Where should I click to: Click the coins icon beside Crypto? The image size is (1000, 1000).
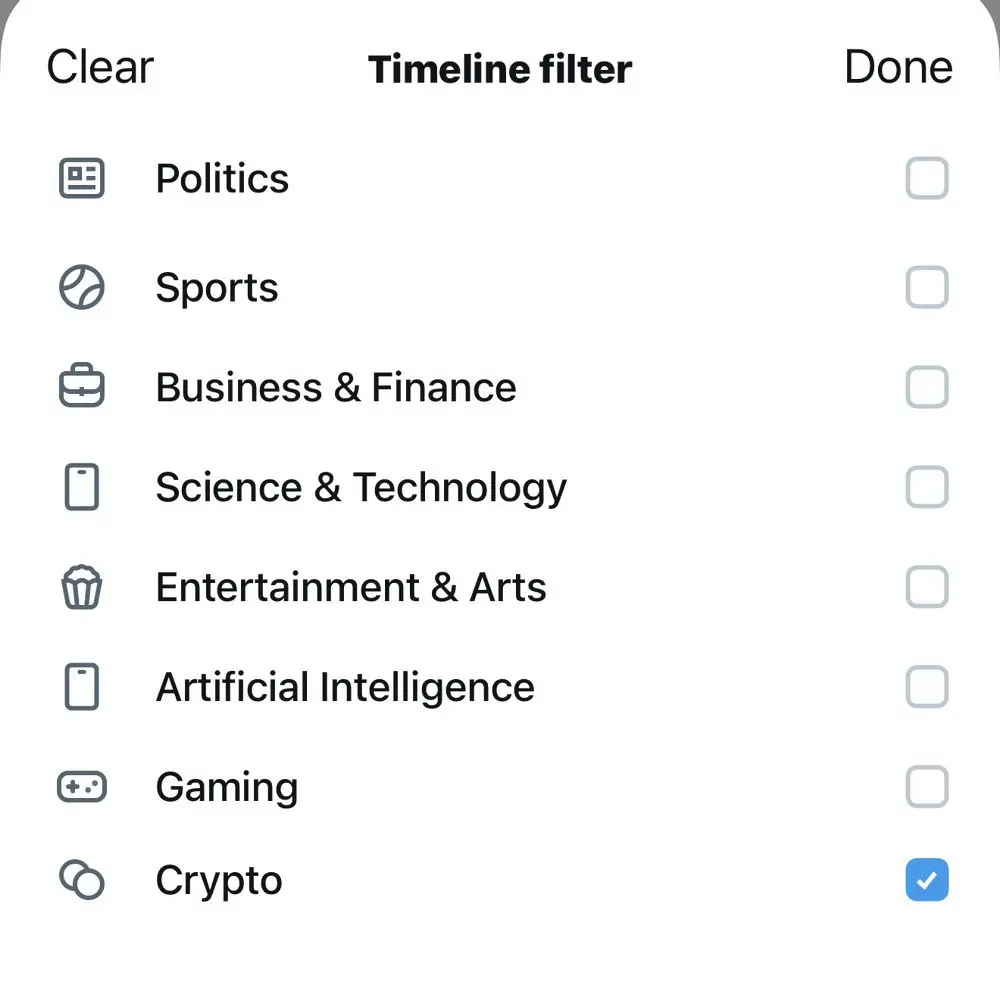pos(81,881)
